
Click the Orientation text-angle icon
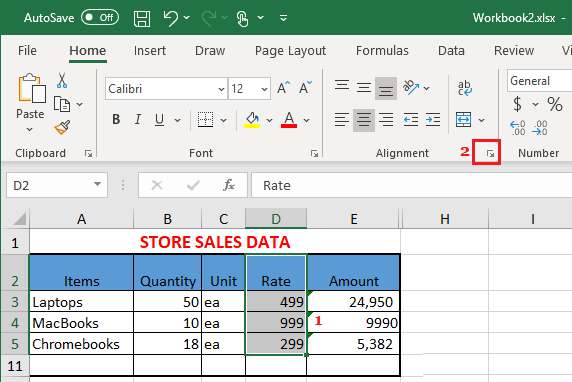(x=411, y=88)
